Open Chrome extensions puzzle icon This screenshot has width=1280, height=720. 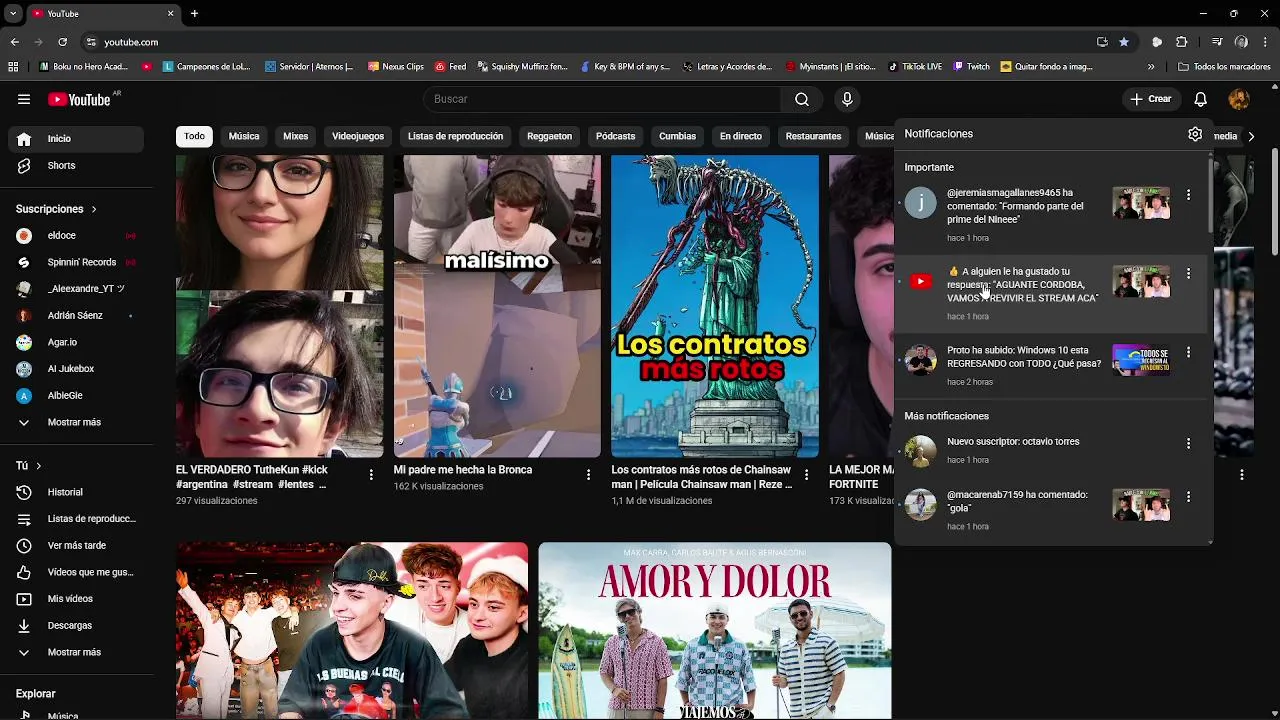[x=1182, y=42]
